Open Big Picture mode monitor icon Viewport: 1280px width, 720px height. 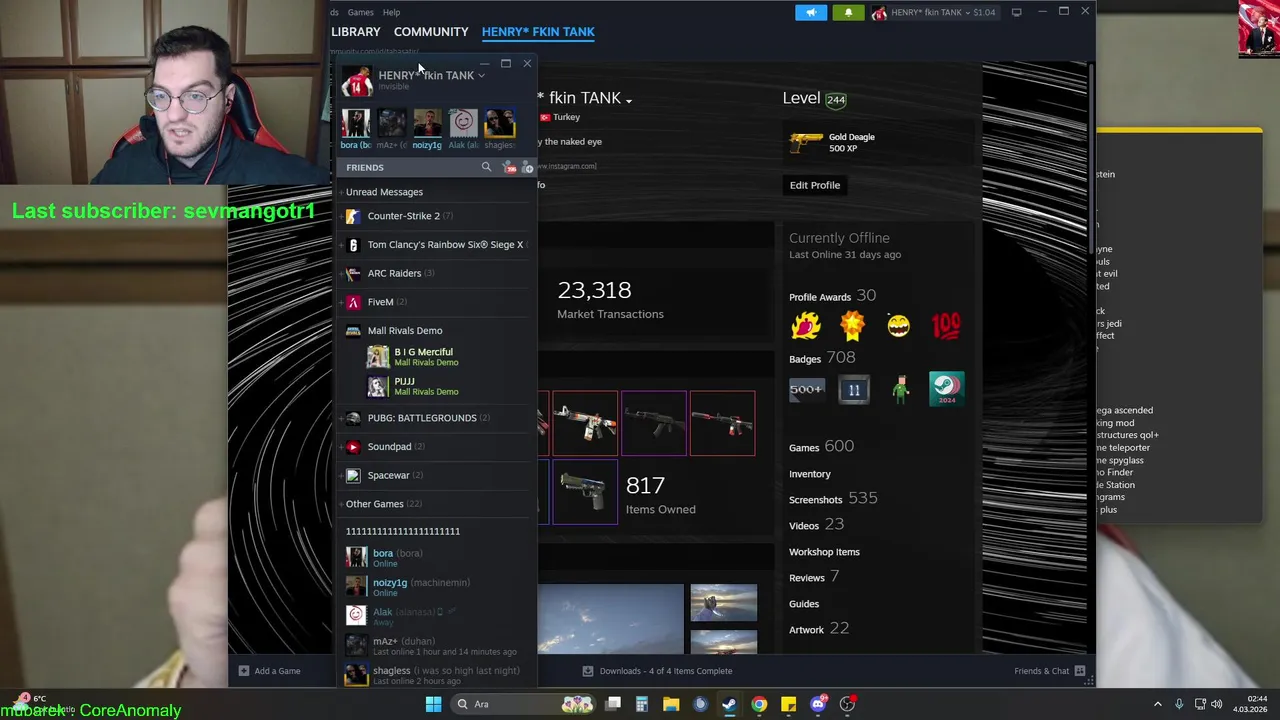coord(1016,12)
